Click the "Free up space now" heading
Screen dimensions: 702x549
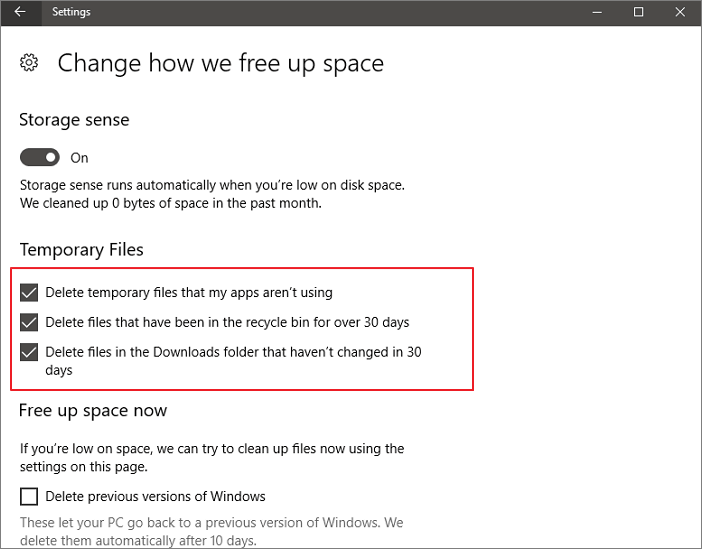(x=93, y=410)
